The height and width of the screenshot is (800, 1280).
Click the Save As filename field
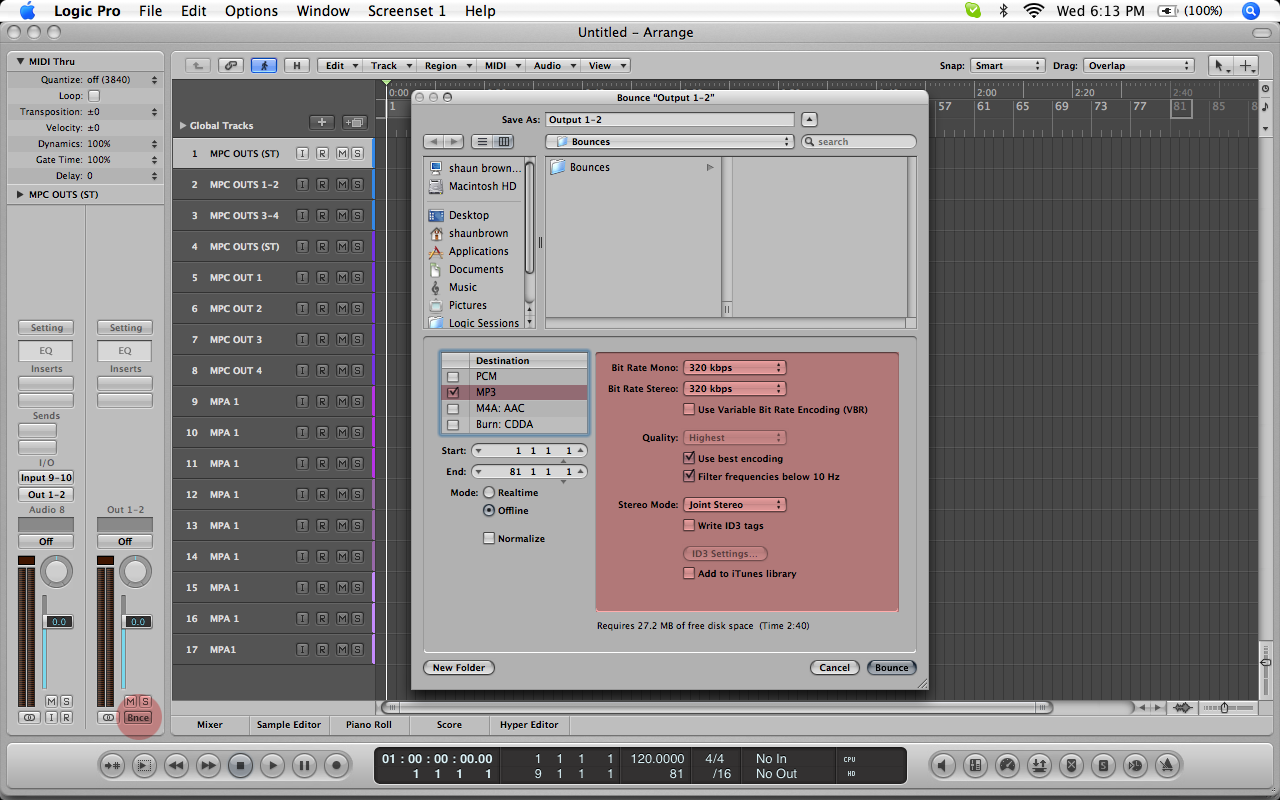[670, 120]
